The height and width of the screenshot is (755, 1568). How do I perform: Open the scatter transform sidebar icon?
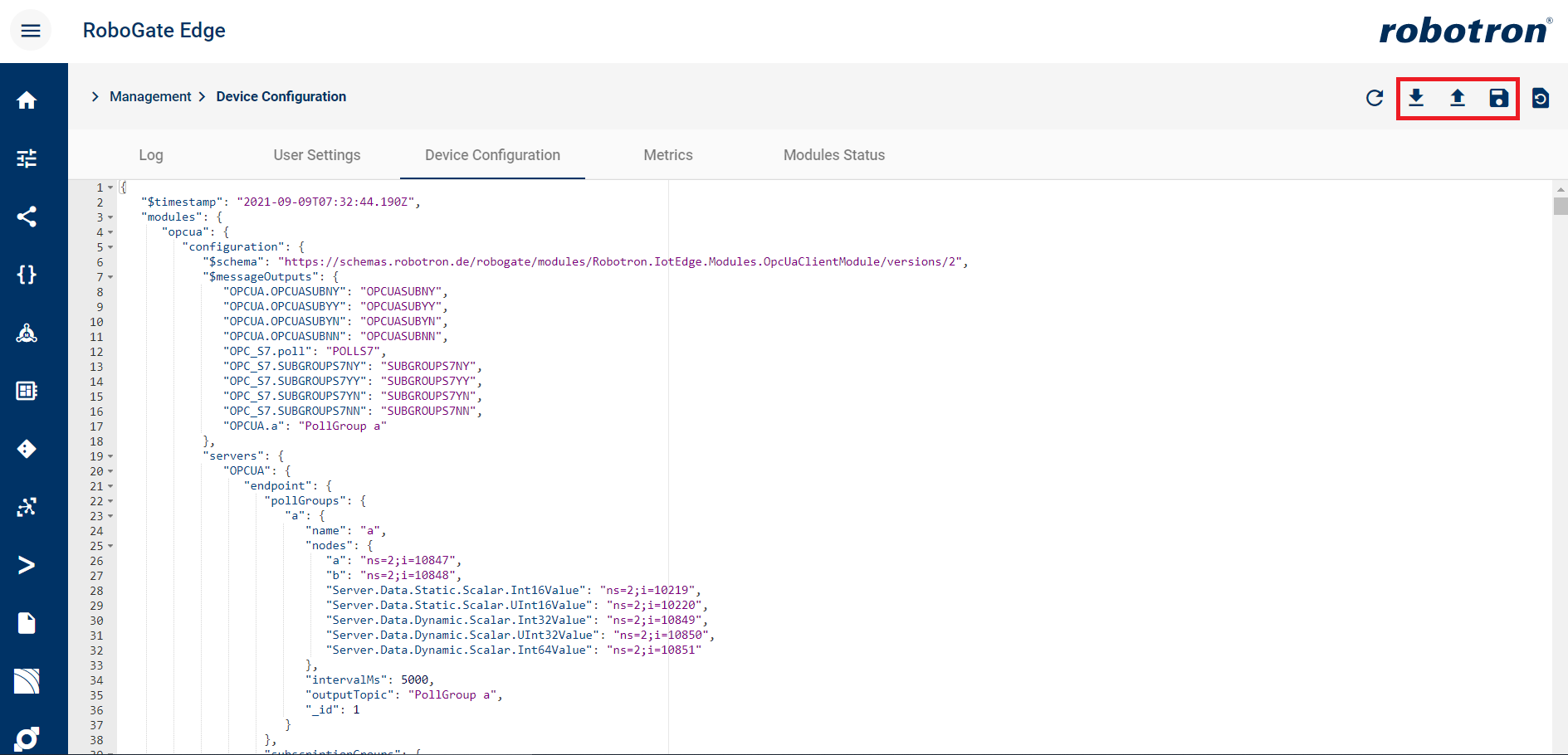[x=27, y=507]
